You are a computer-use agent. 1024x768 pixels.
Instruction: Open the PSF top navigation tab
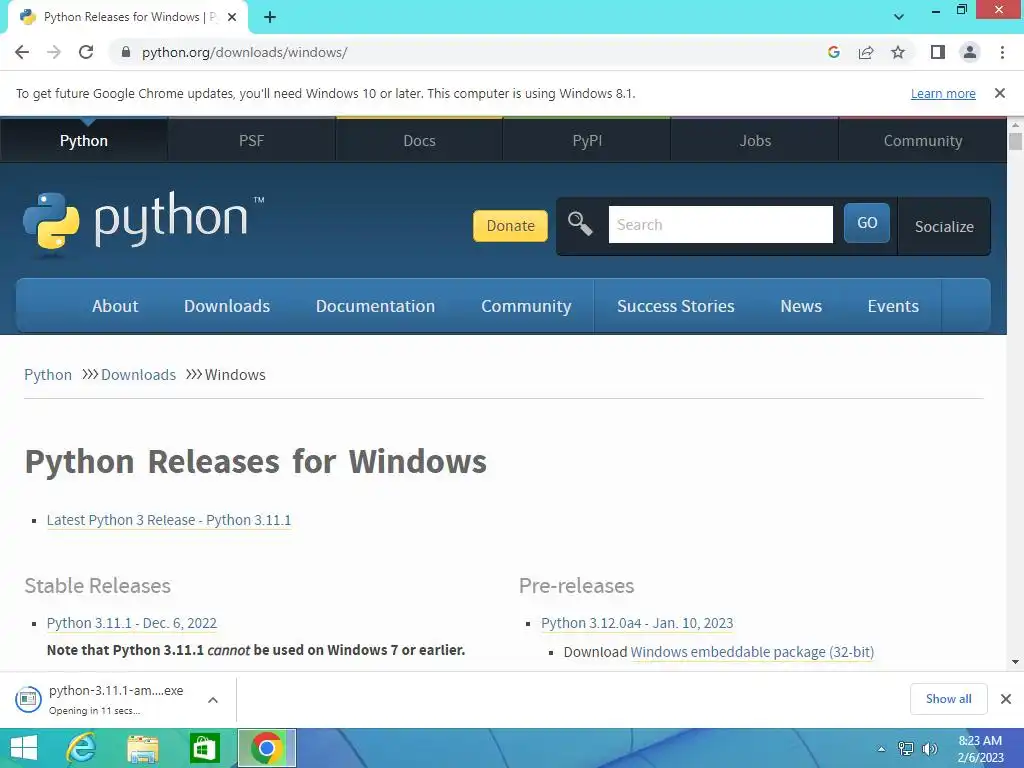251,140
